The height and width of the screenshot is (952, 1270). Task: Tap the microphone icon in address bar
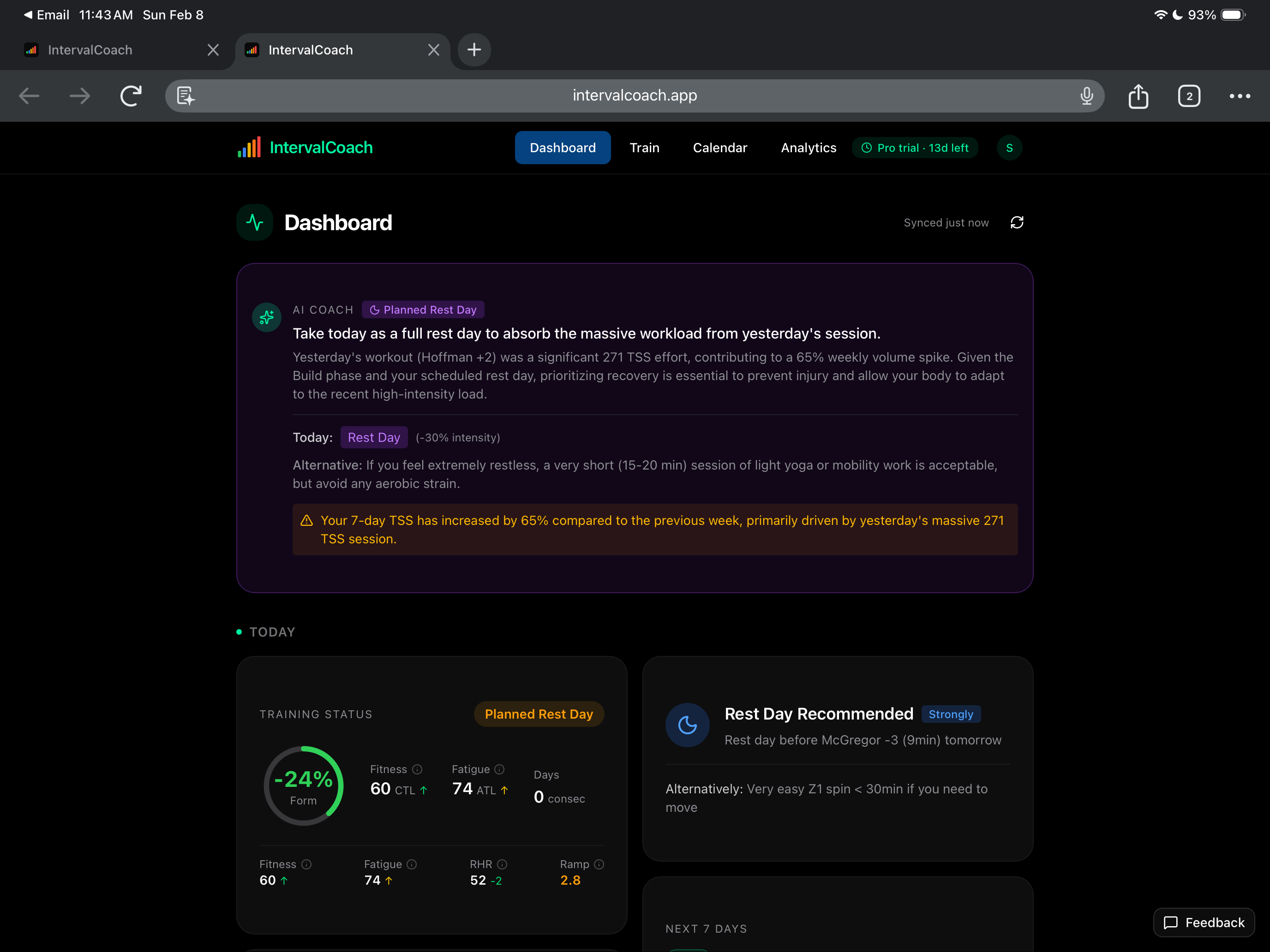(1086, 96)
